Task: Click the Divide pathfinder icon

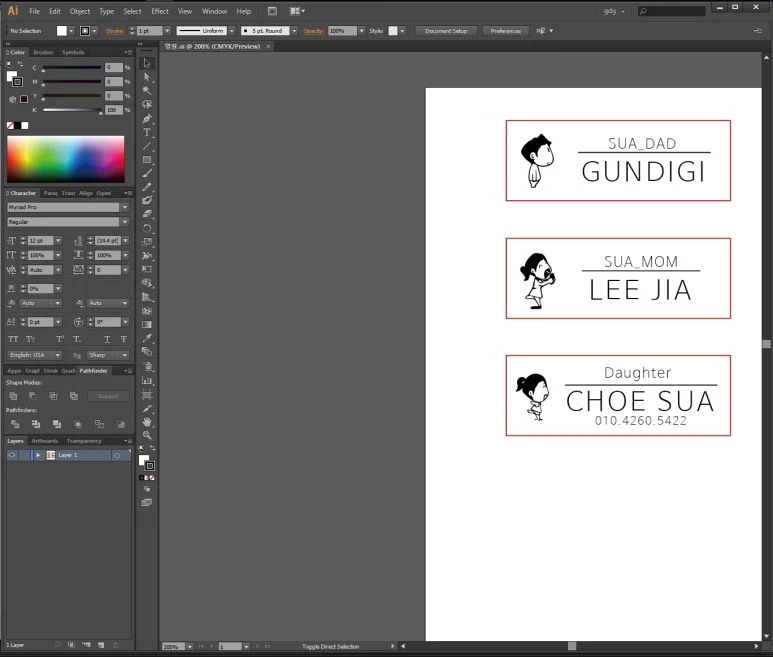Action: [x=15, y=424]
